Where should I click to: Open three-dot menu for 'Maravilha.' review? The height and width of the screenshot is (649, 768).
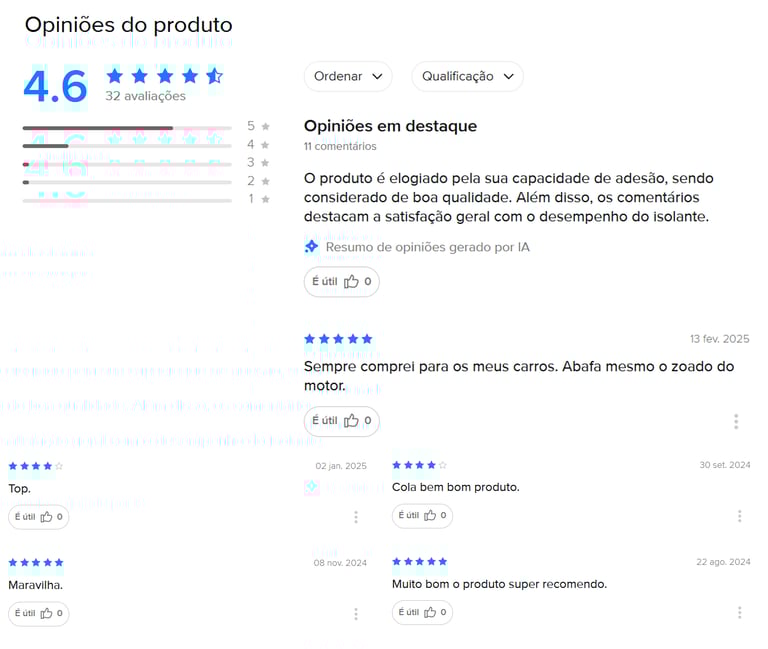click(x=356, y=613)
